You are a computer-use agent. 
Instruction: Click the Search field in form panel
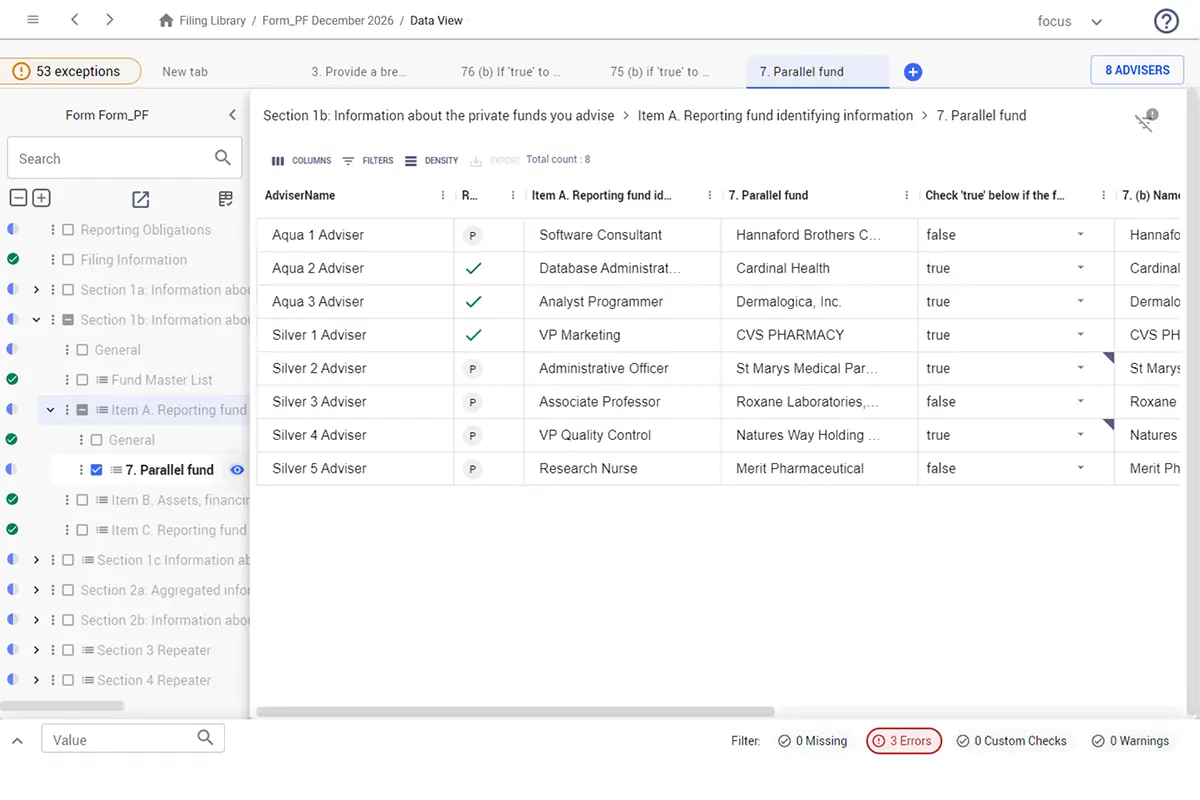[x=110, y=158]
